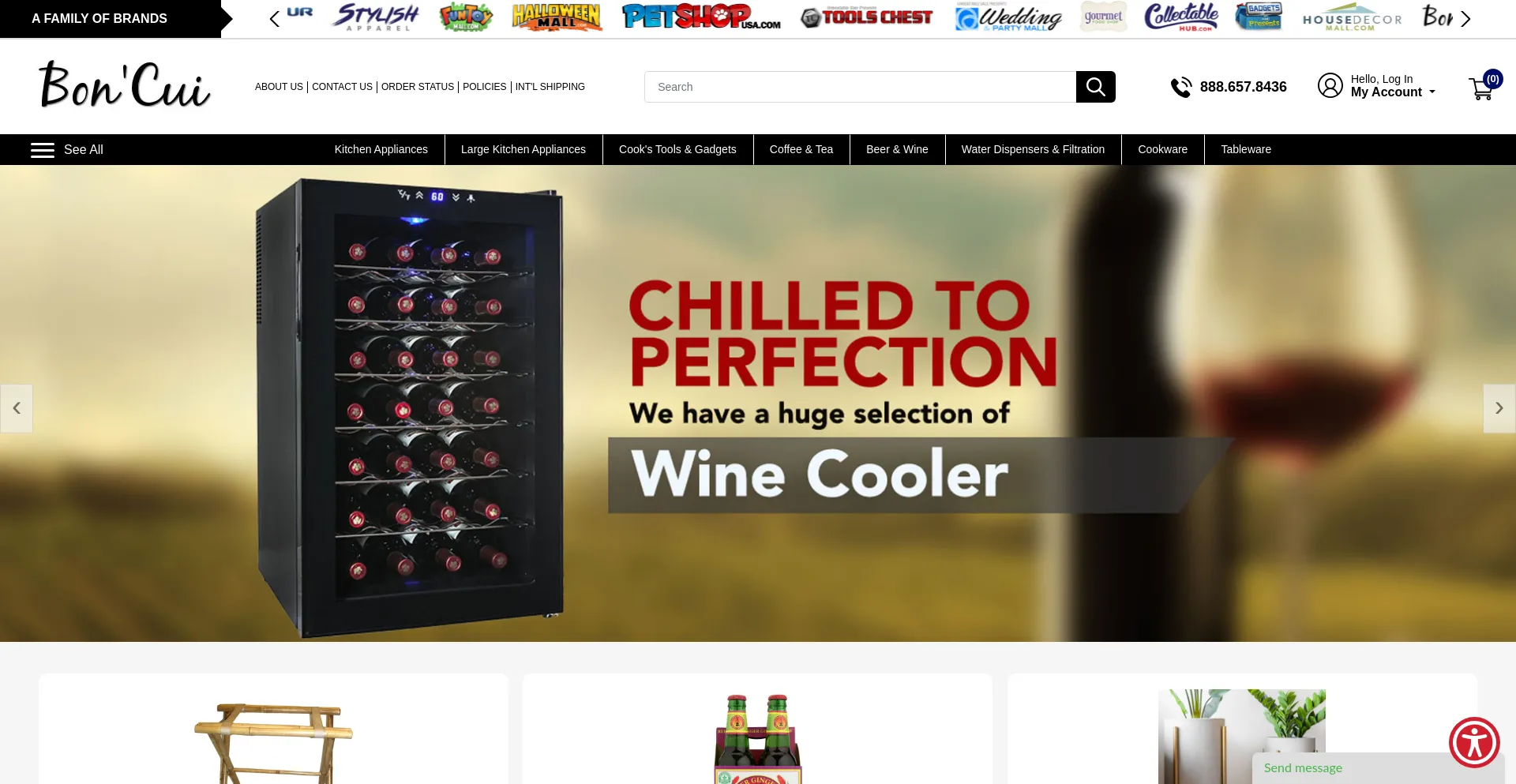Click the user account avatar icon
The image size is (1516, 784).
click(x=1330, y=85)
